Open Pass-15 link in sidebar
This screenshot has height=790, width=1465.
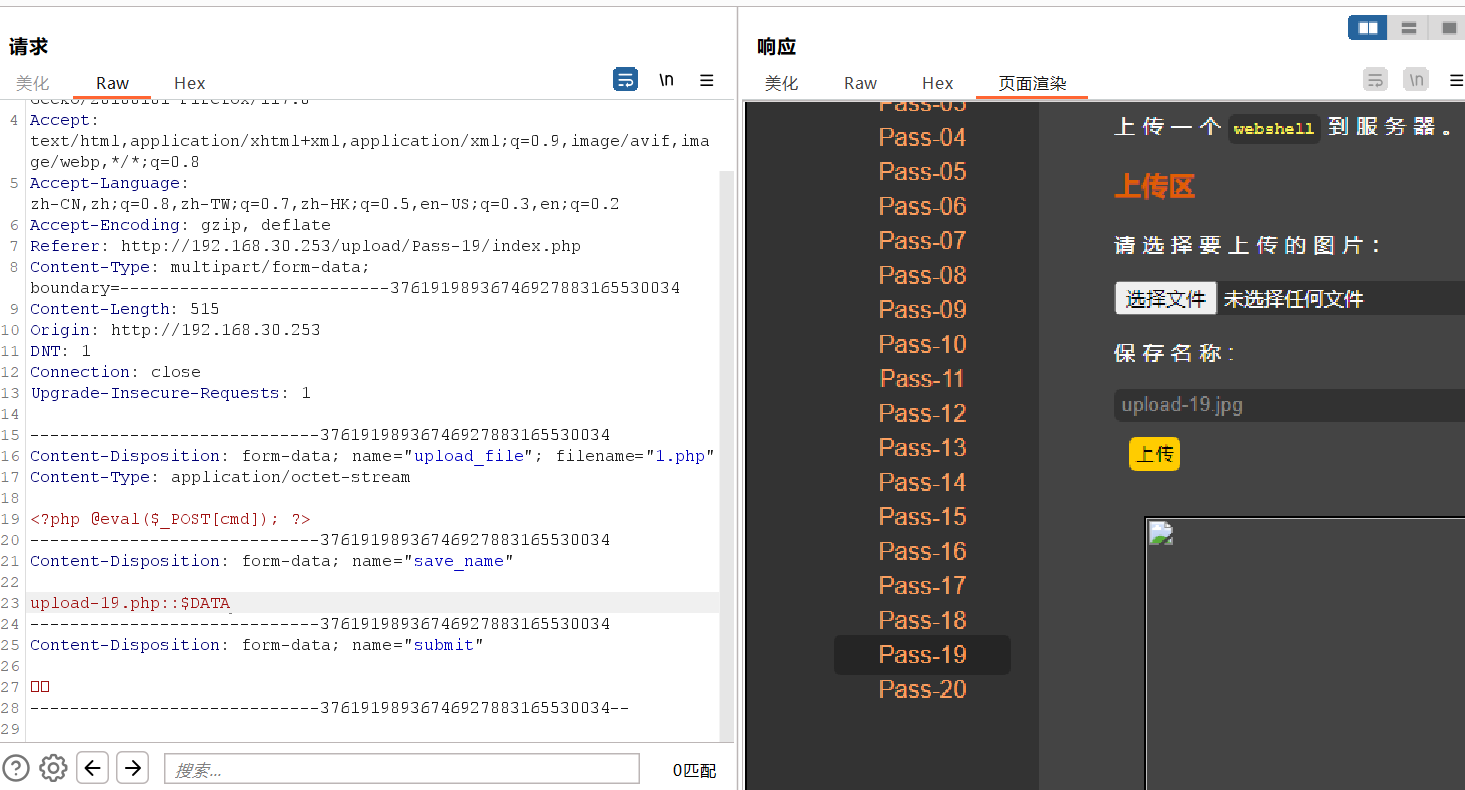922,517
